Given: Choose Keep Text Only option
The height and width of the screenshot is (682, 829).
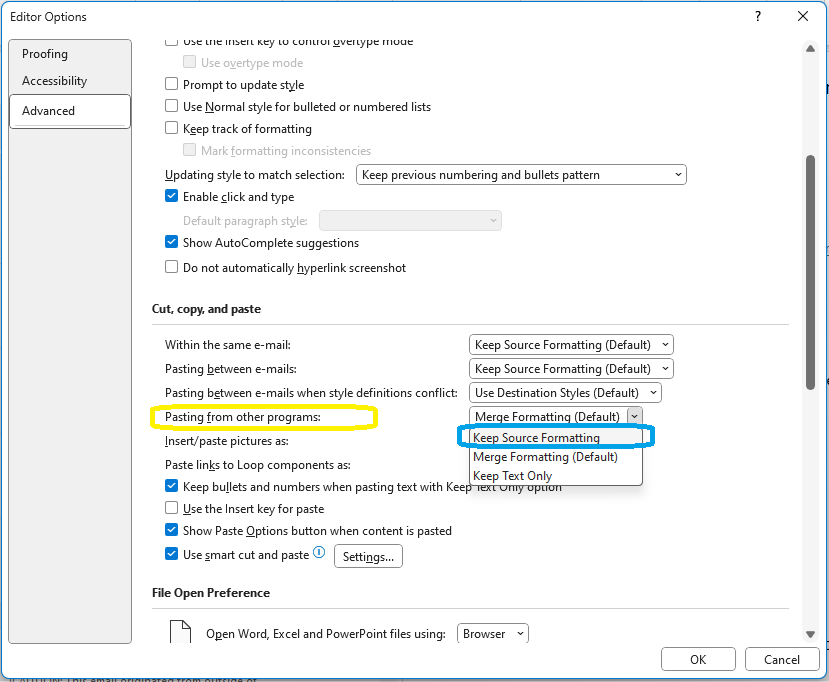Looking at the screenshot, I should [x=513, y=476].
